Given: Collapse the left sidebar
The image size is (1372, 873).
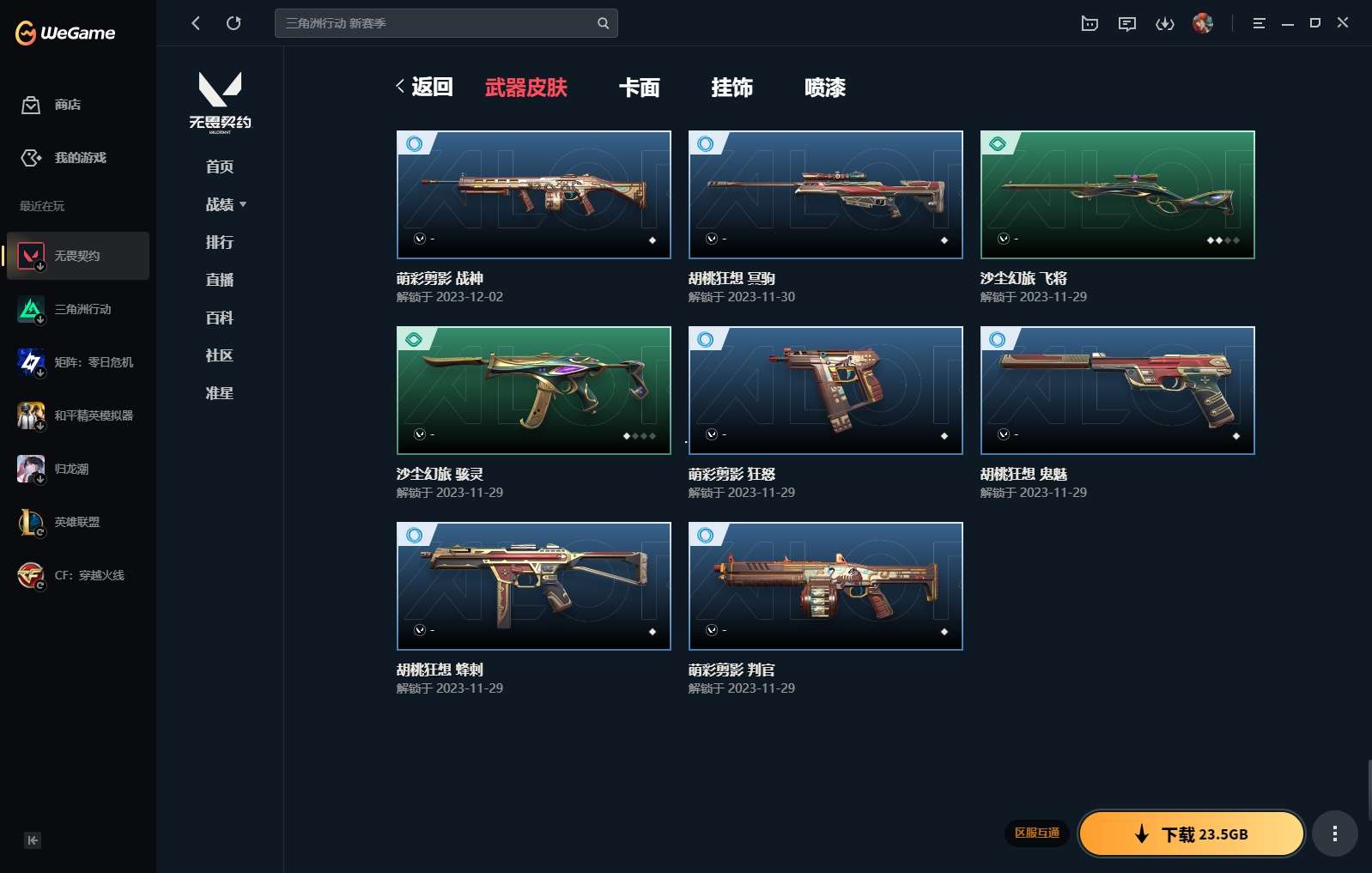Looking at the screenshot, I should click(33, 840).
